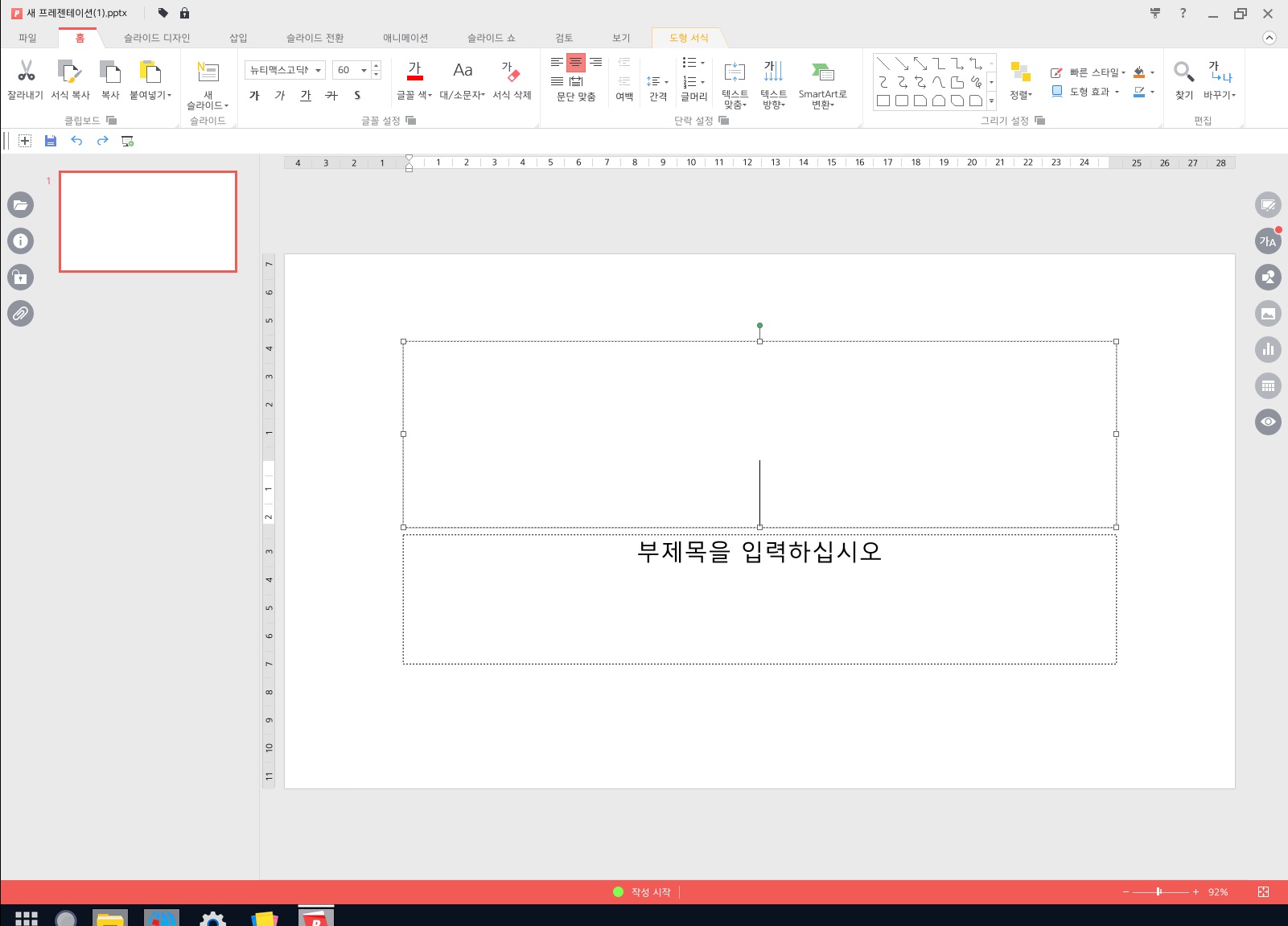Viewport: 1288px width, 926px height.
Task: Click the eye preview icon in right sidebar
Action: tap(1268, 421)
